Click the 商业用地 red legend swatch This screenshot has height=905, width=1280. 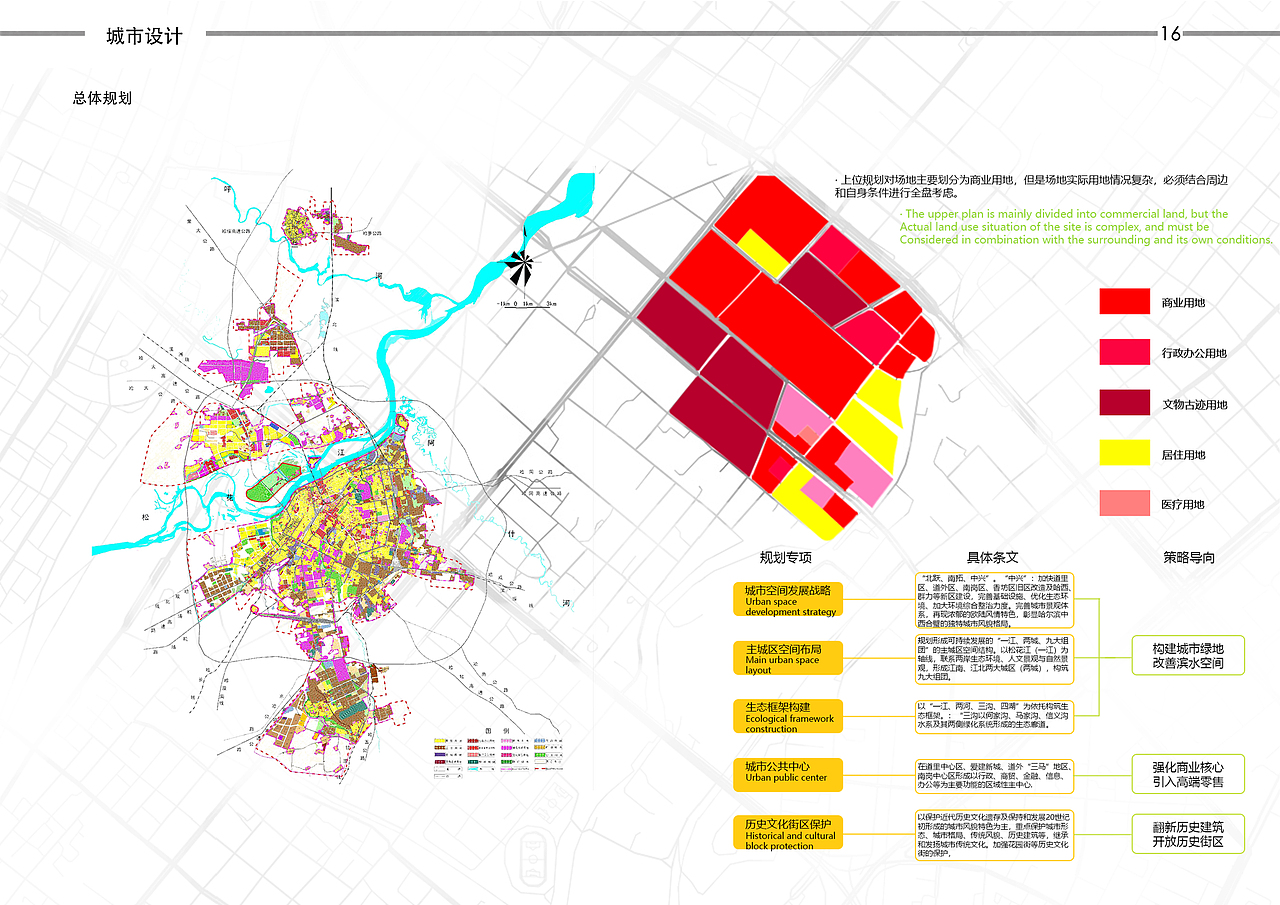tap(1125, 302)
